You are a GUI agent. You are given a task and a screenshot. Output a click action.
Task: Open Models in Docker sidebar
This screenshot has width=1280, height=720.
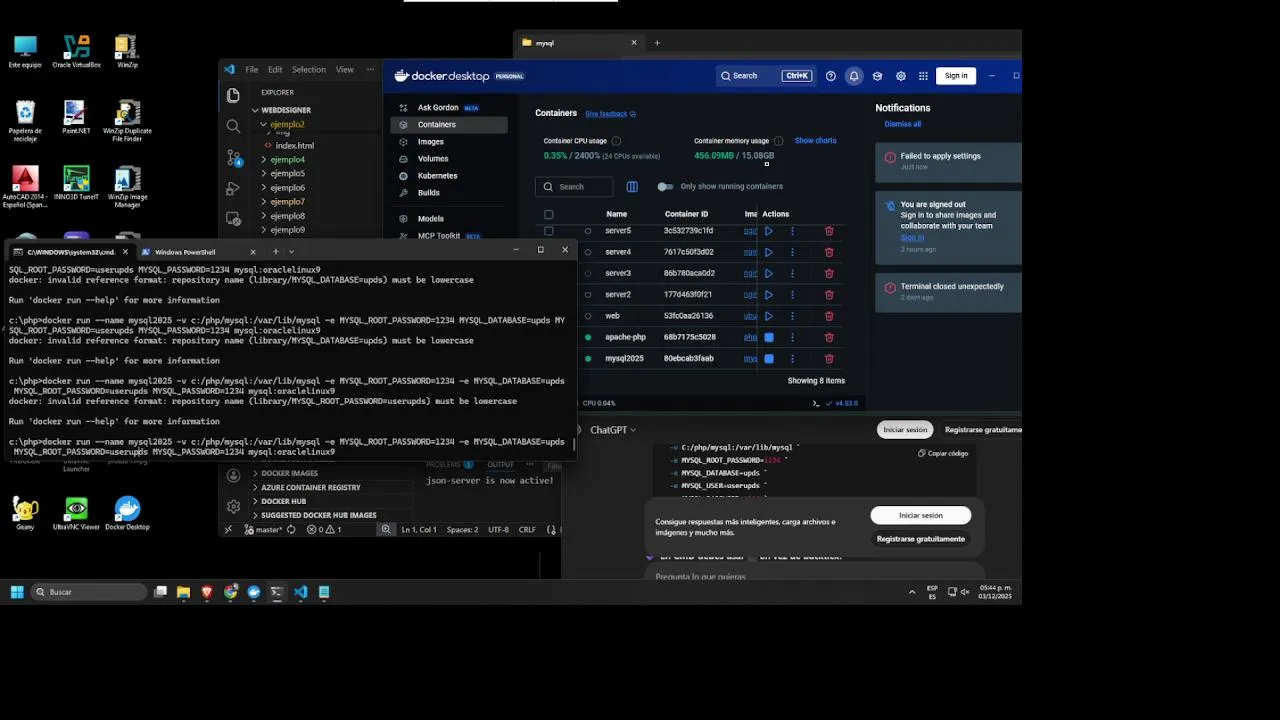coord(449,219)
